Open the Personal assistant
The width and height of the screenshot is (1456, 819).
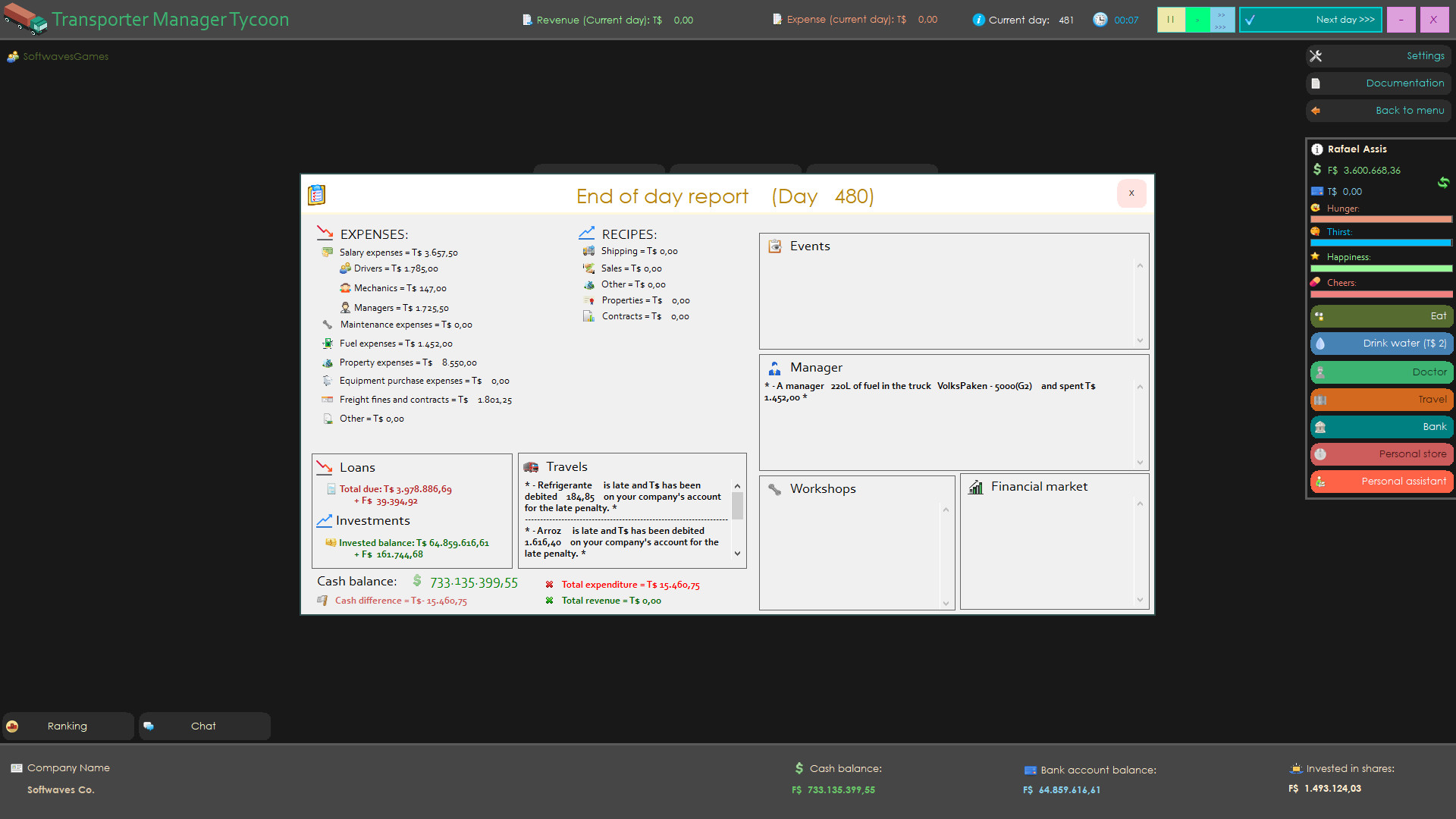(x=1381, y=481)
